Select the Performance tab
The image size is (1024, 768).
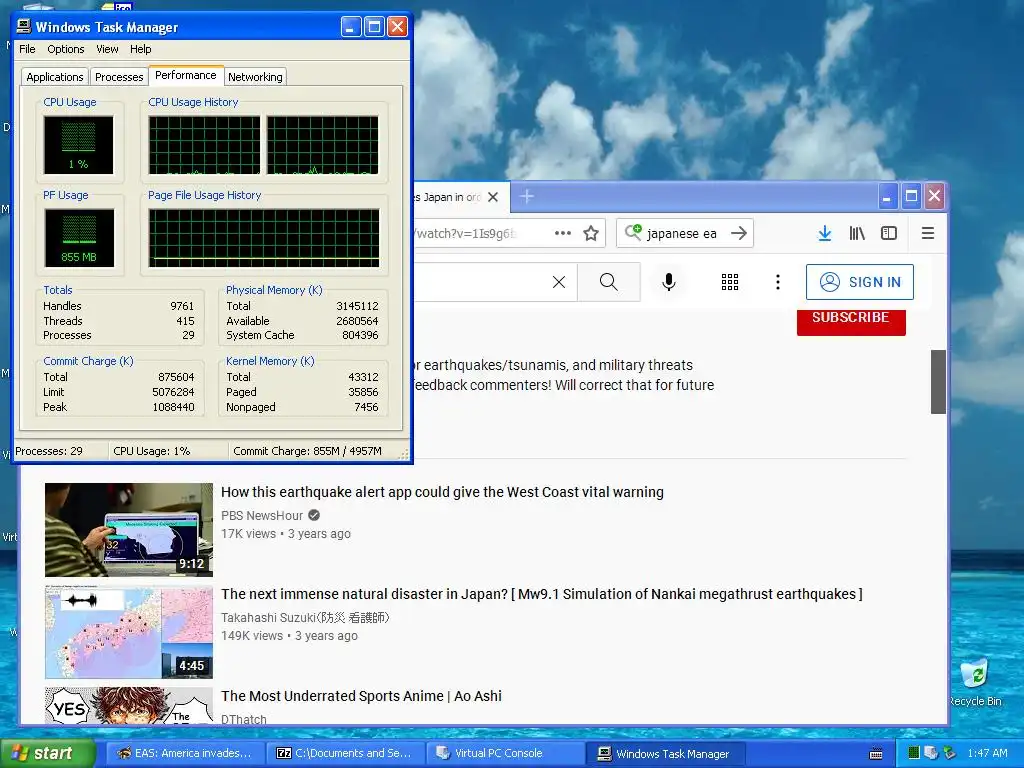[x=185, y=75]
